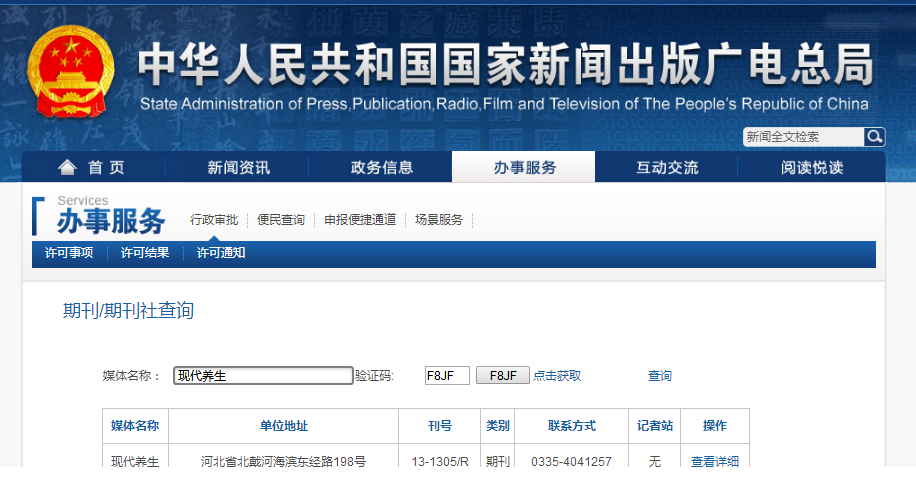
Task: Select the 行政审批 sub-menu
Action: [214, 220]
